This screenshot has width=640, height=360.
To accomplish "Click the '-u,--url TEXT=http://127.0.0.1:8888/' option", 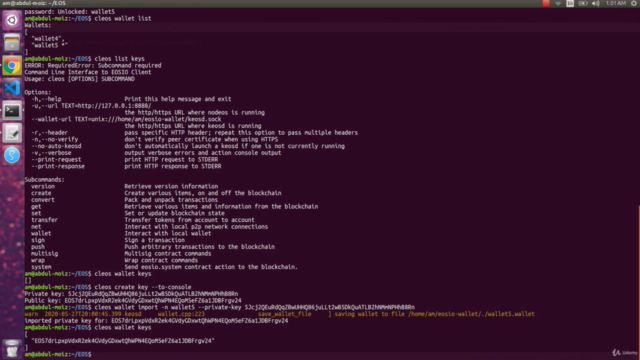I will point(91,106).
